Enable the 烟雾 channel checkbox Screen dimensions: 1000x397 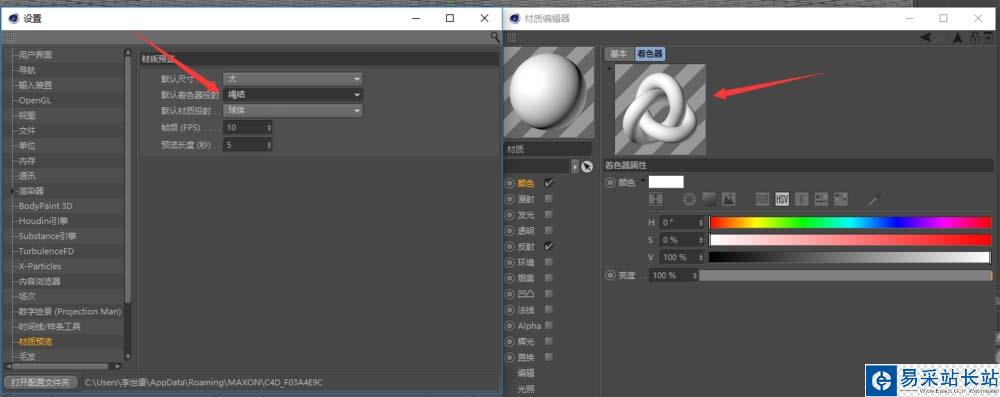click(548, 278)
